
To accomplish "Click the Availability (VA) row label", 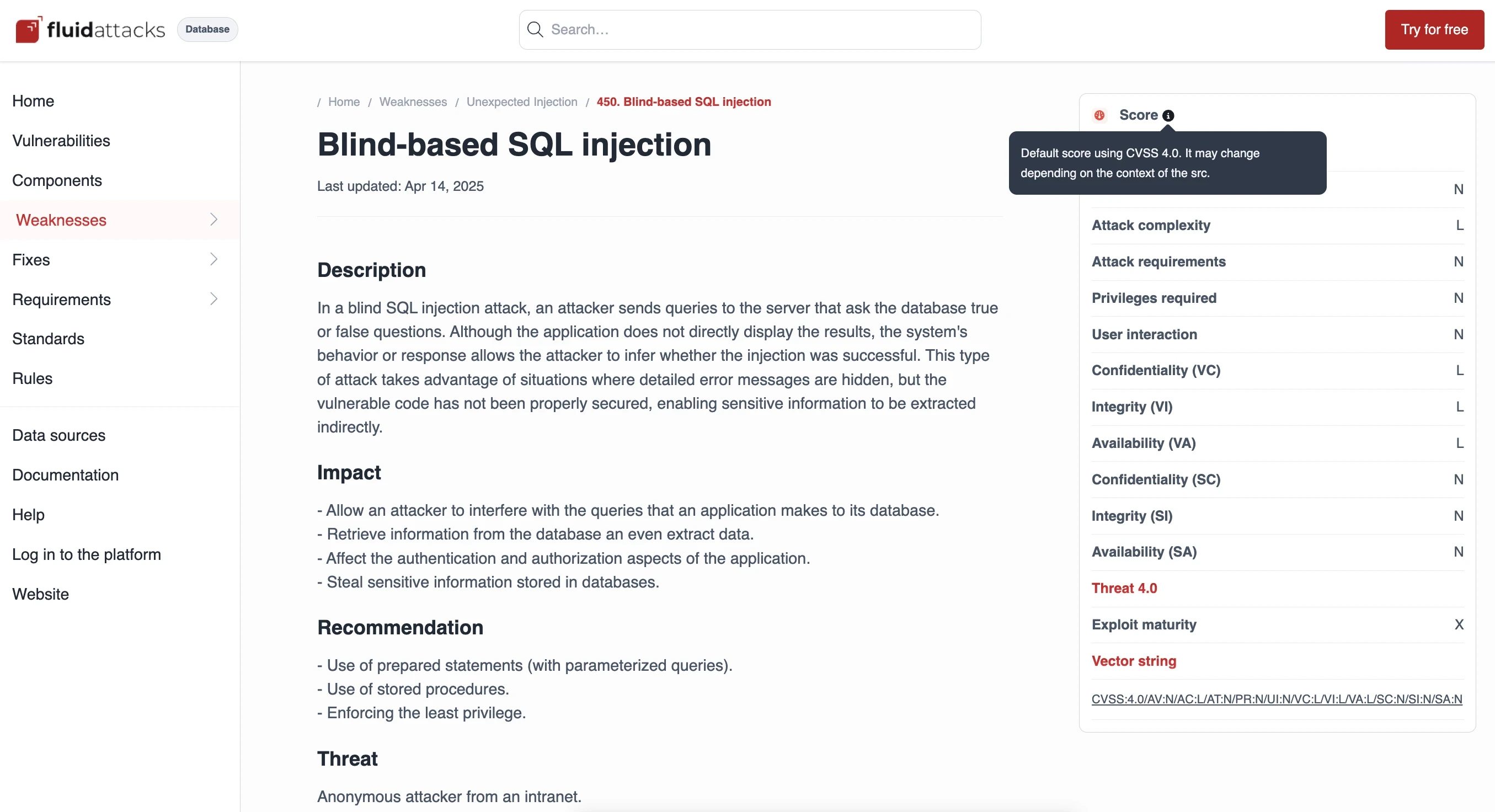I will pos(1143,443).
